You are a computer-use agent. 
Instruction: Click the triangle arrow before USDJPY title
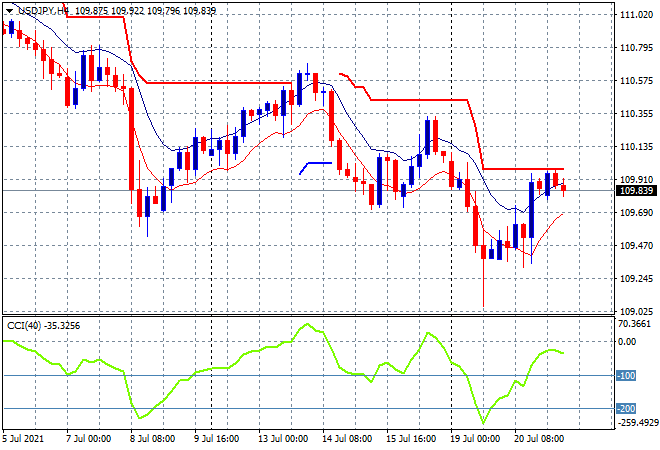(9, 11)
